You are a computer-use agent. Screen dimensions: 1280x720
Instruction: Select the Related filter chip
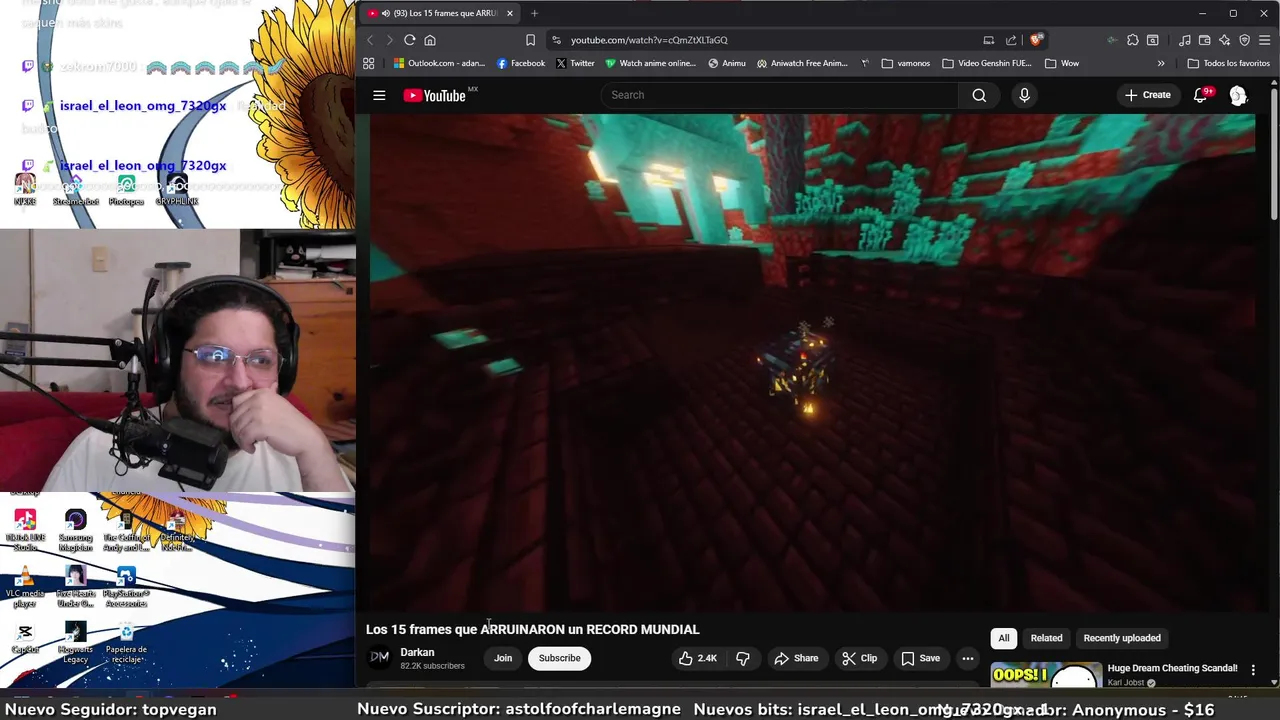coord(1046,638)
